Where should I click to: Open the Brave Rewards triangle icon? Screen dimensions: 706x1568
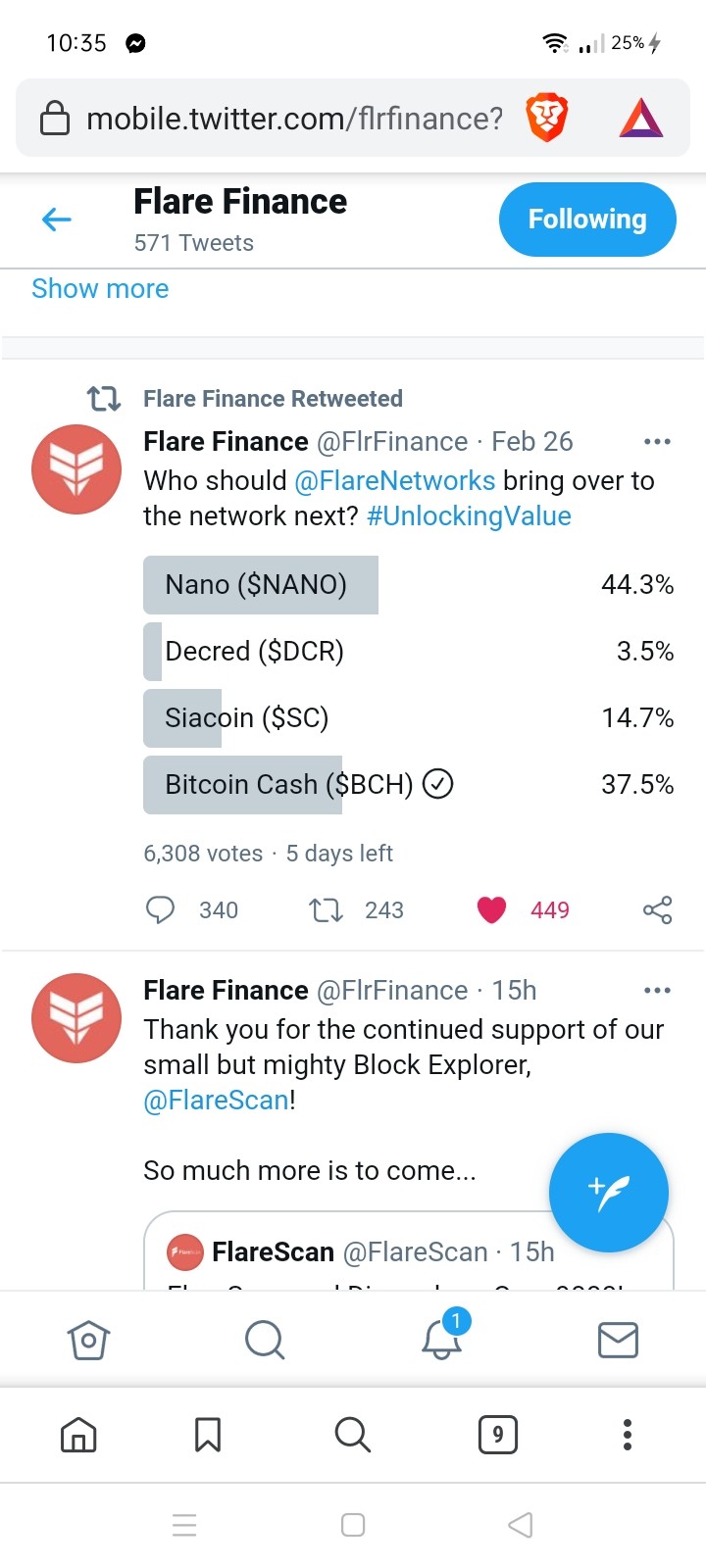(x=641, y=119)
